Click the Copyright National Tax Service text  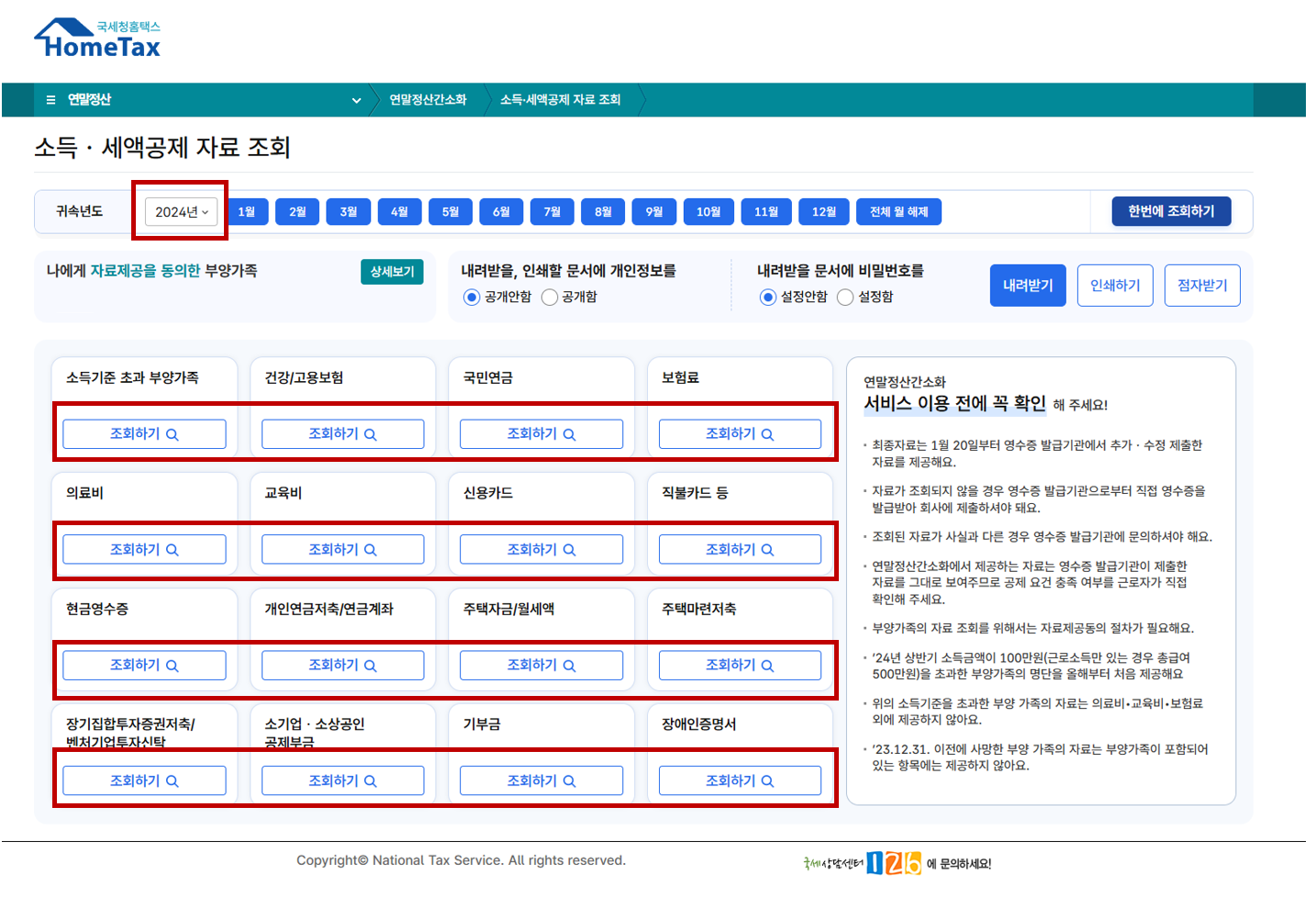pos(461,860)
